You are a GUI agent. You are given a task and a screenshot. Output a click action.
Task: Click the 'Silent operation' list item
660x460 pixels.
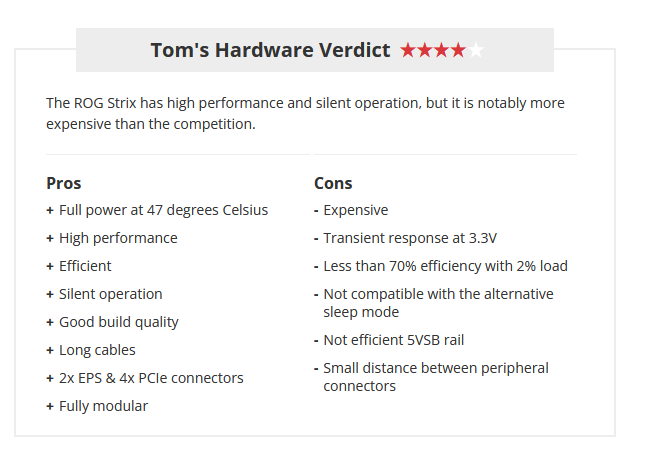pos(111,294)
